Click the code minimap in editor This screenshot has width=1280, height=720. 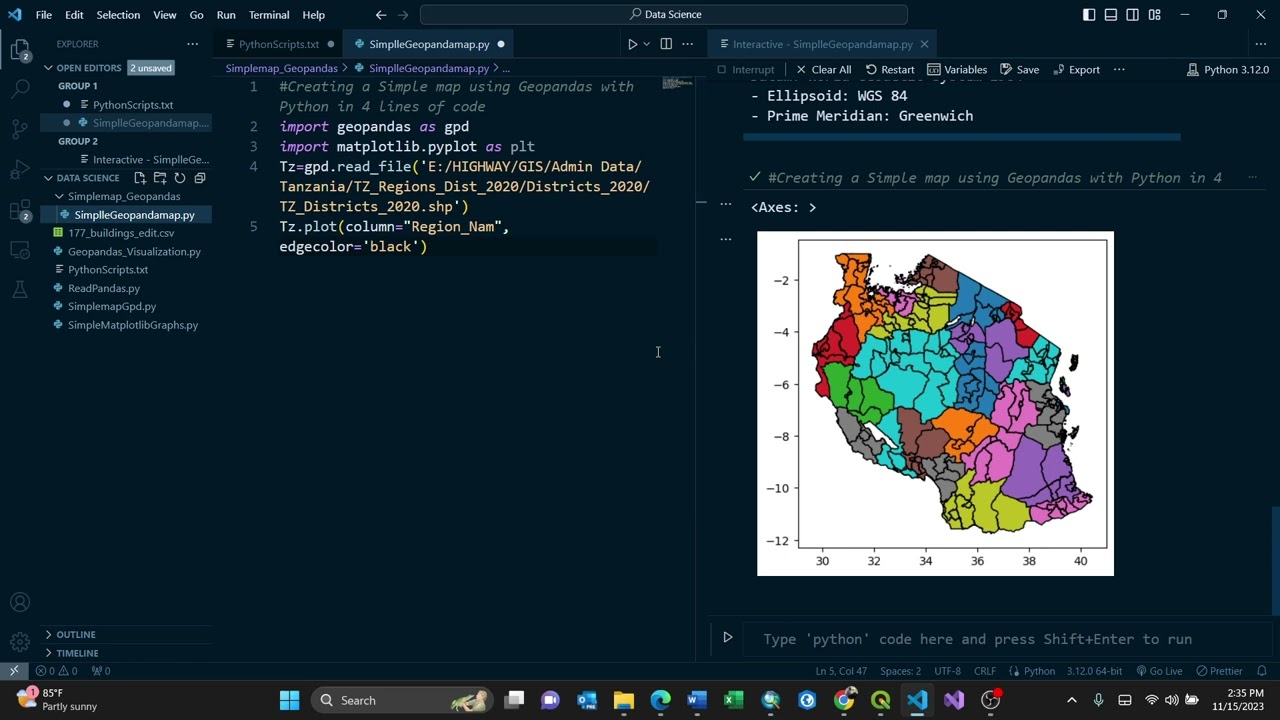[677, 83]
